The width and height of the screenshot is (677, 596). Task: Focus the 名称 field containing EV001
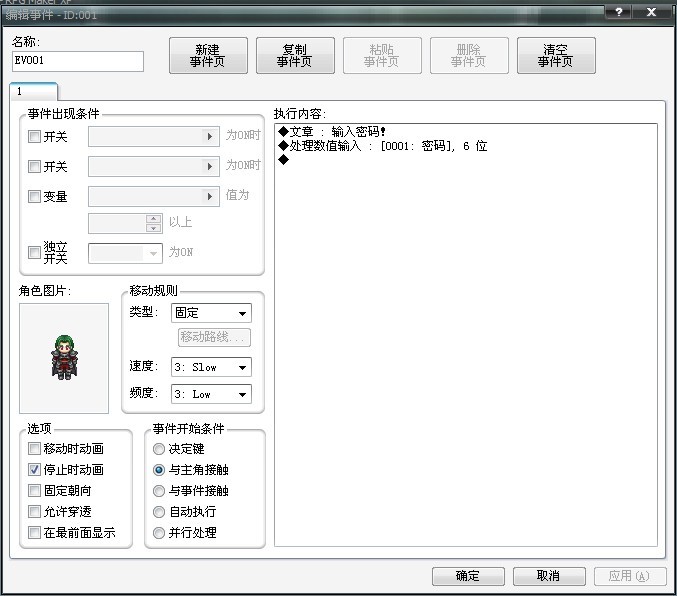(x=78, y=61)
